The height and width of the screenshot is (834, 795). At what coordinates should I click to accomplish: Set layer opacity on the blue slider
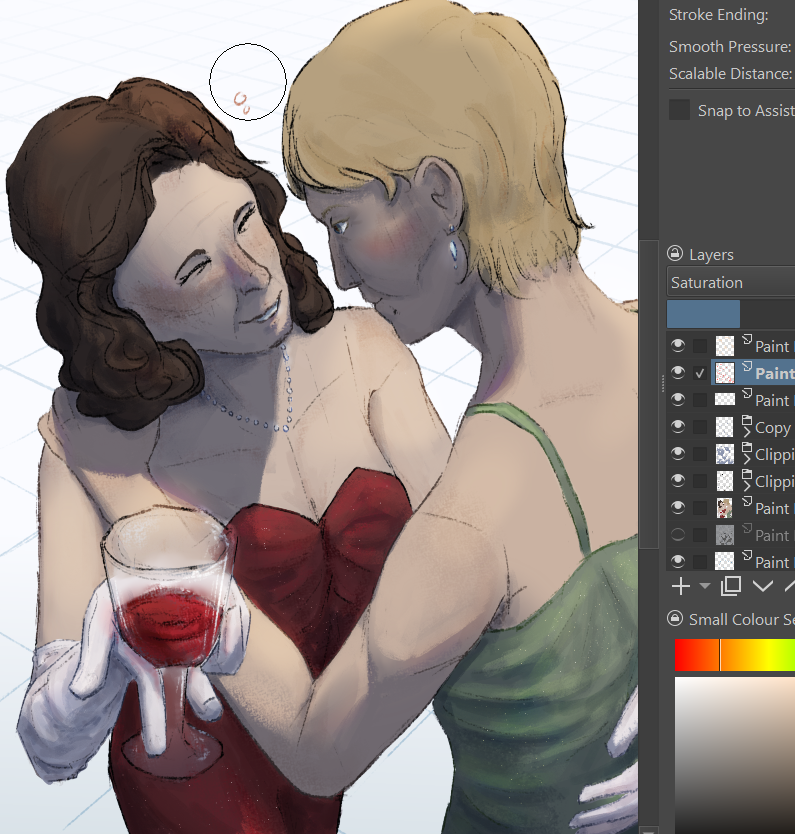pos(731,314)
